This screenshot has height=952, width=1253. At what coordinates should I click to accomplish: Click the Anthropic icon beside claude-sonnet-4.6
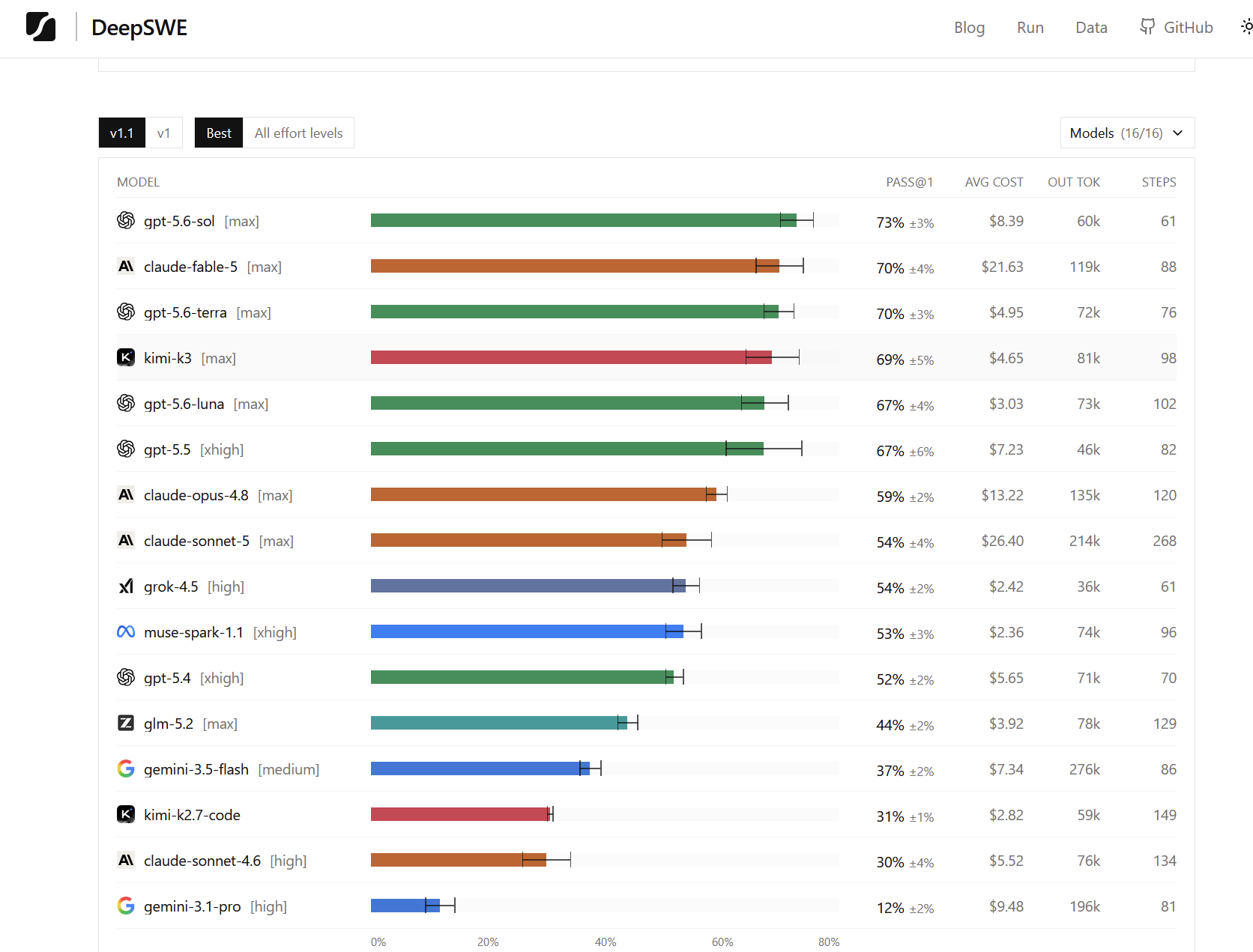tap(126, 860)
